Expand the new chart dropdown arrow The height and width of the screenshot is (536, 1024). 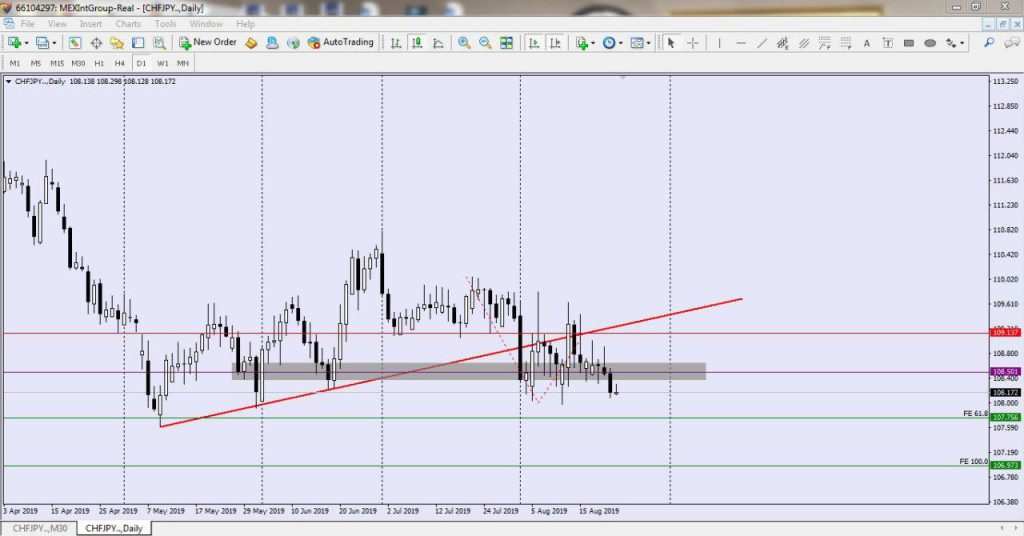click(x=26, y=43)
